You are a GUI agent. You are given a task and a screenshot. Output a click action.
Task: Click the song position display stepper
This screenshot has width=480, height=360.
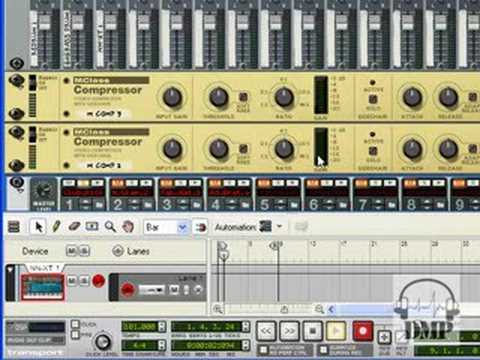pos(246,326)
